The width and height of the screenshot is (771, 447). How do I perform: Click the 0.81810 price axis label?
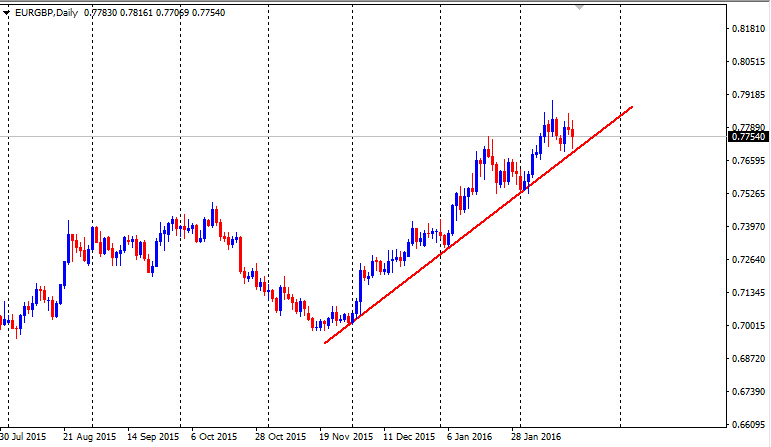pos(749,29)
